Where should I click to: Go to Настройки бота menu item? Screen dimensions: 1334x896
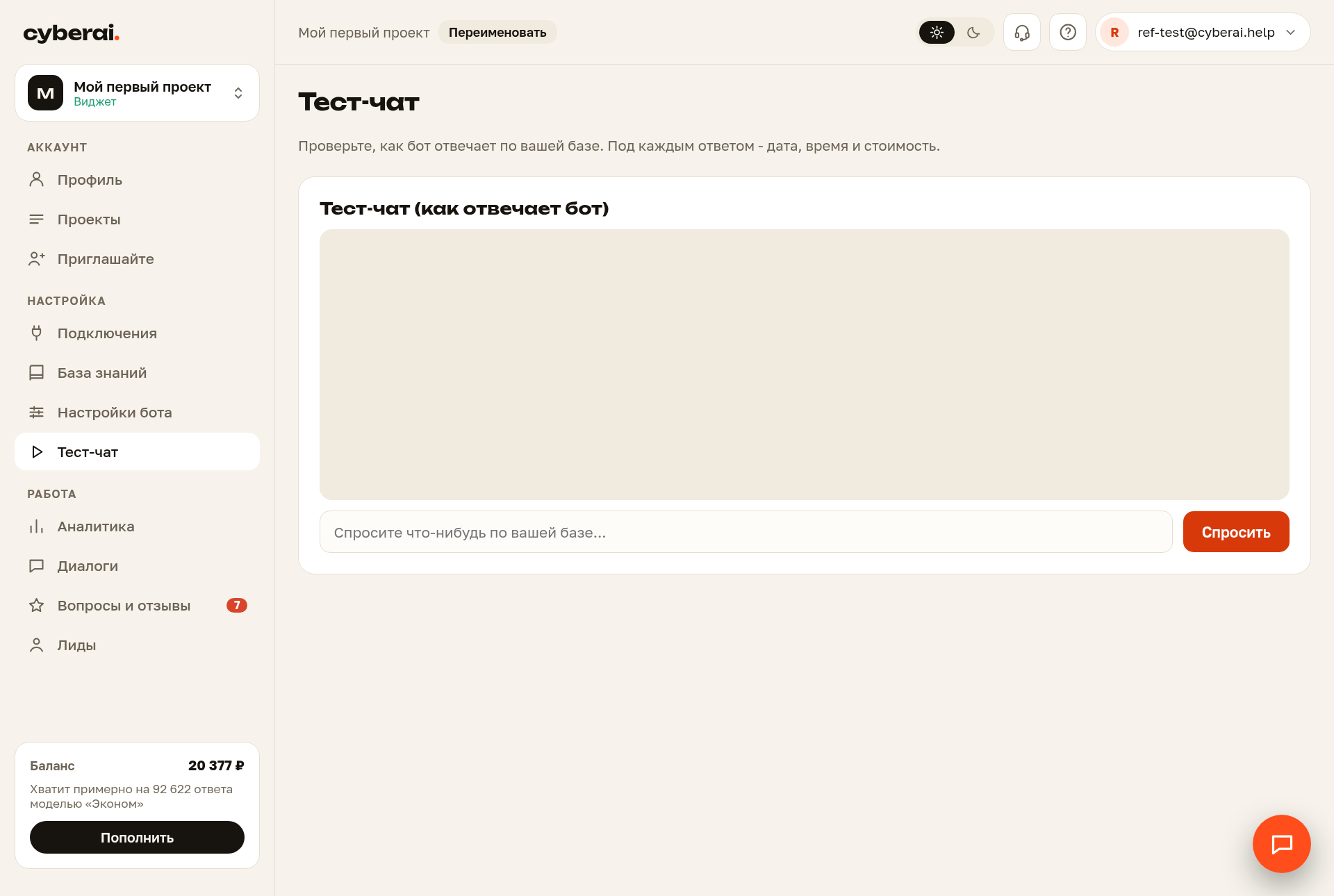coord(137,413)
